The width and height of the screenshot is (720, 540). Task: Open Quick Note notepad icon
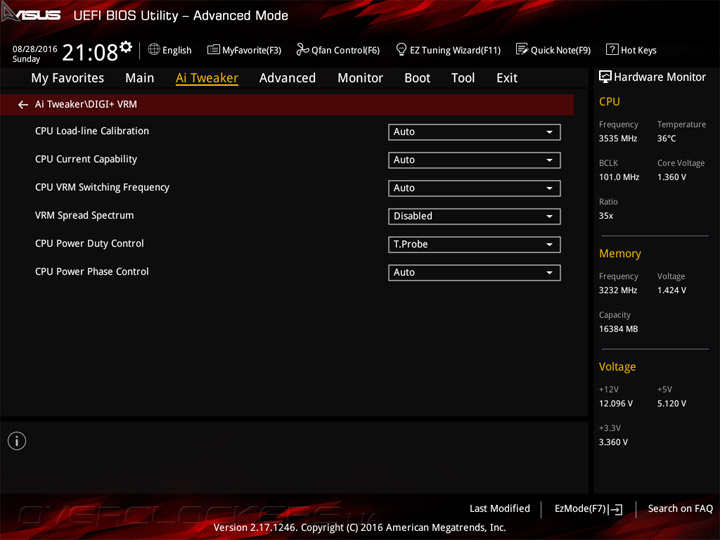pyautogui.click(x=522, y=49)
